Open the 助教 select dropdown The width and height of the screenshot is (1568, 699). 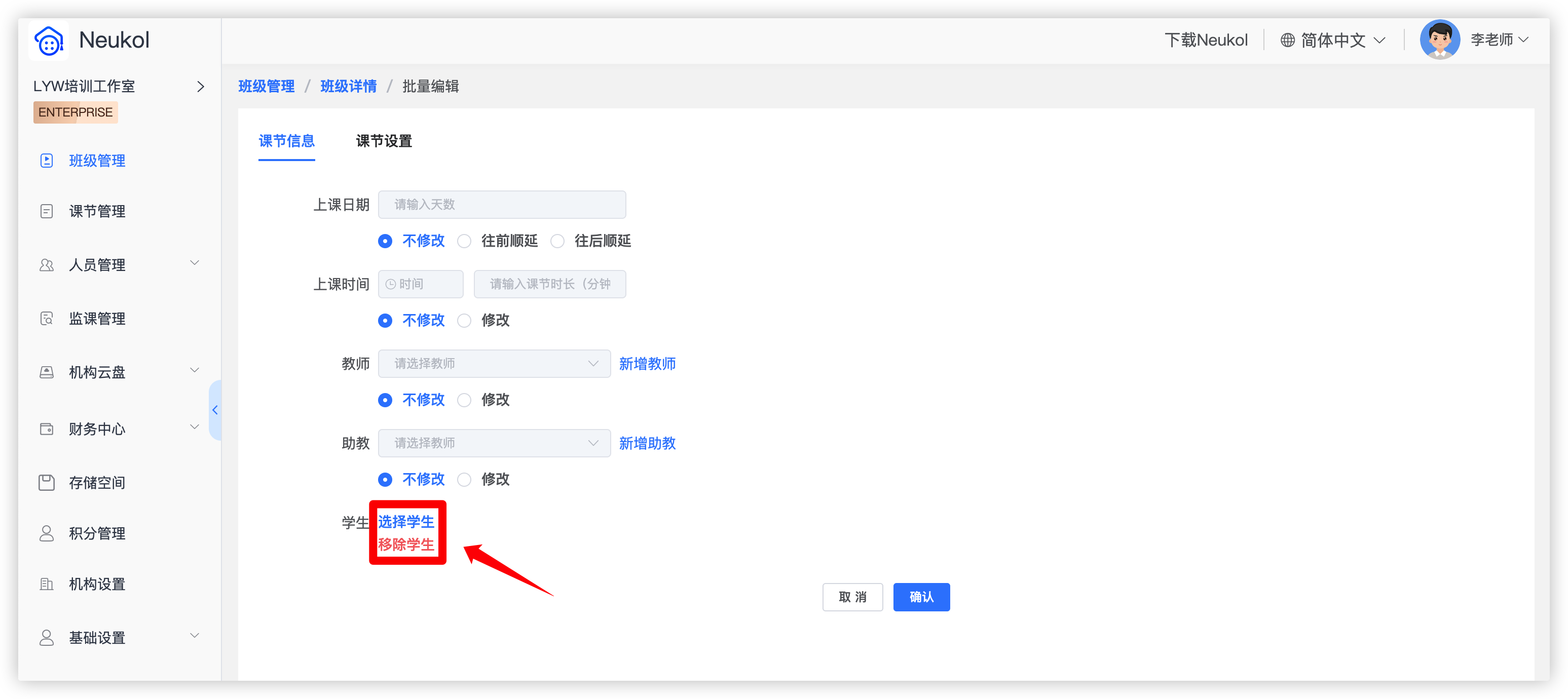(x=494, y=443)
